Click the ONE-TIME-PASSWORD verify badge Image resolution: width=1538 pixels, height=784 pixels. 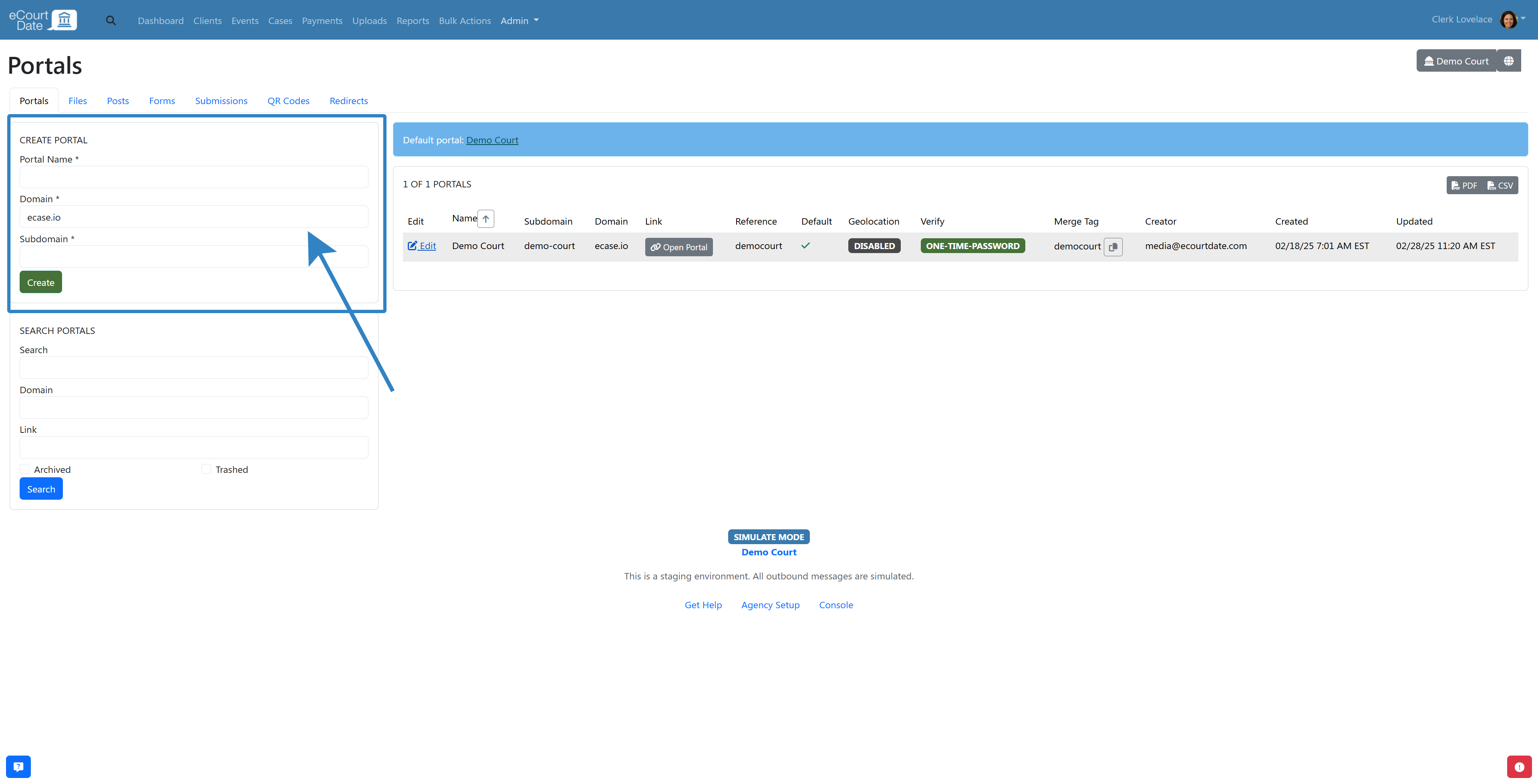click(x=972, y=245)
